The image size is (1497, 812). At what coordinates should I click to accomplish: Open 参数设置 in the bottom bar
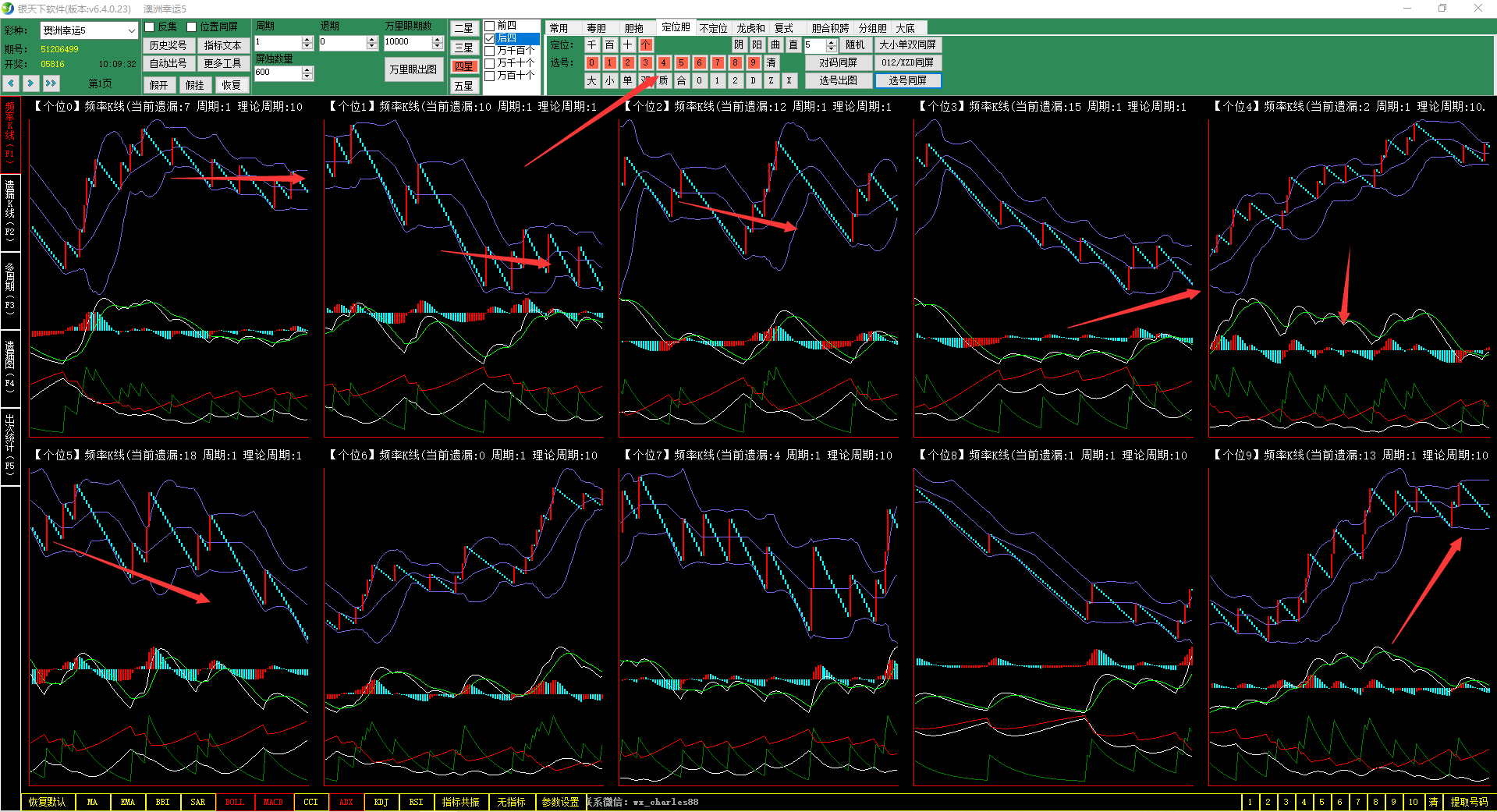(x=560, y=802)
